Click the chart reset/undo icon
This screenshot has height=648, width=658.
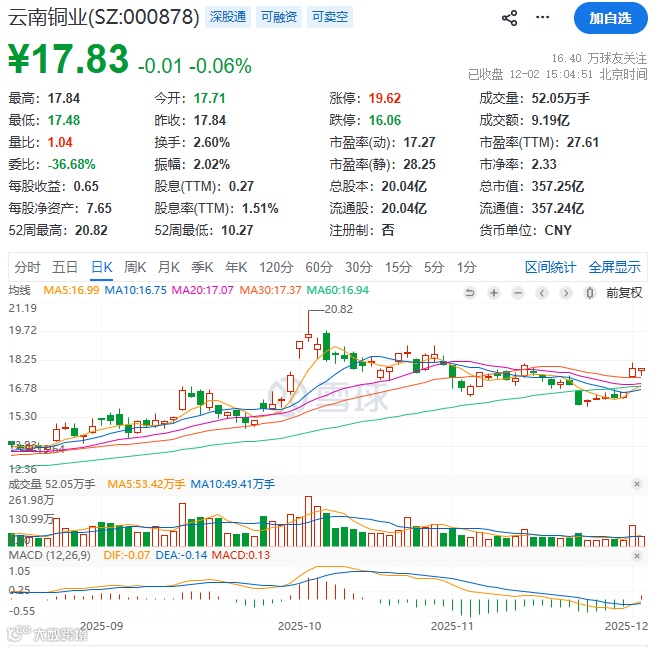click(x=470, y=293)
